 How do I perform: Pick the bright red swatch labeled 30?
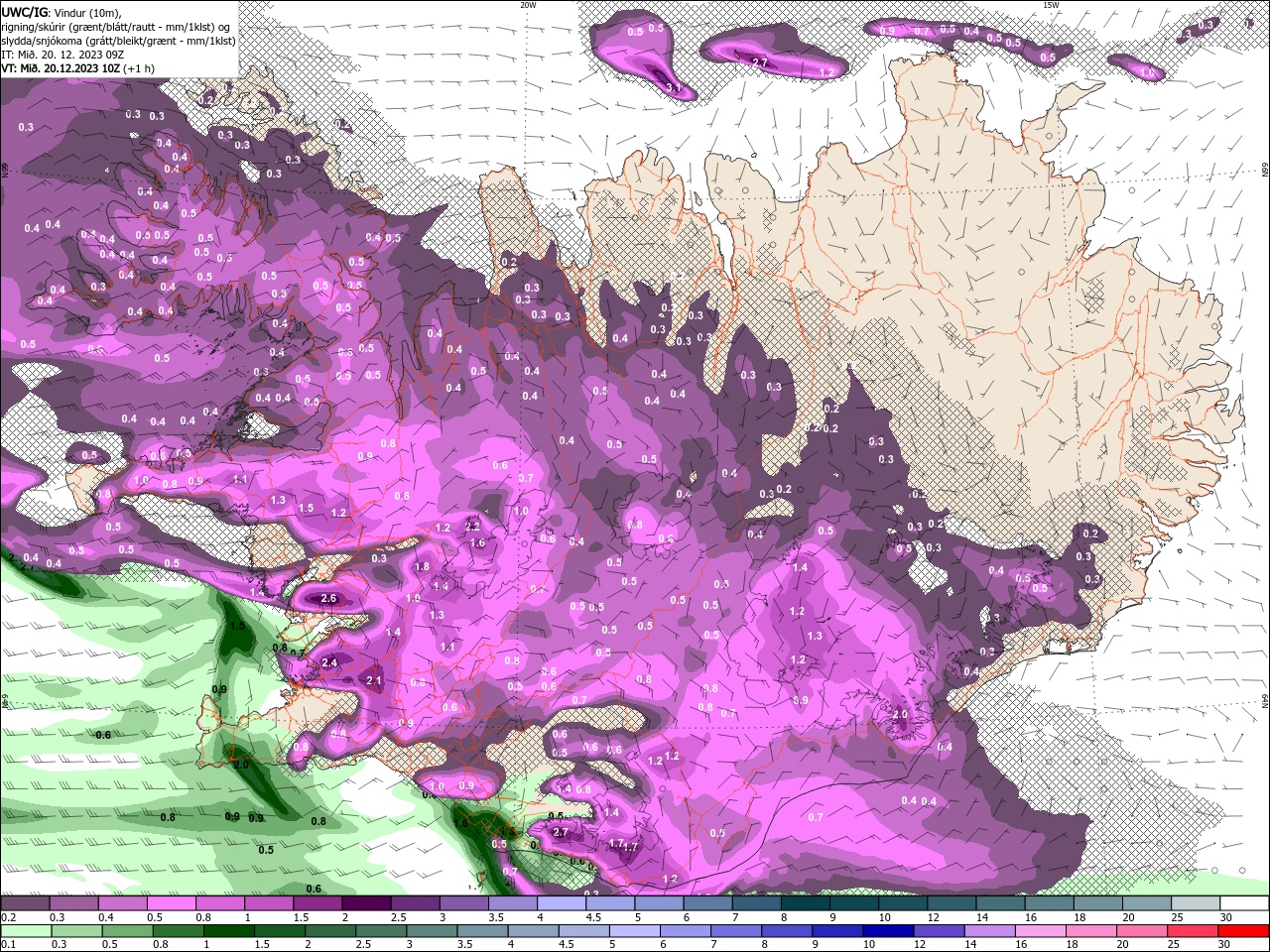[1242, 931]
